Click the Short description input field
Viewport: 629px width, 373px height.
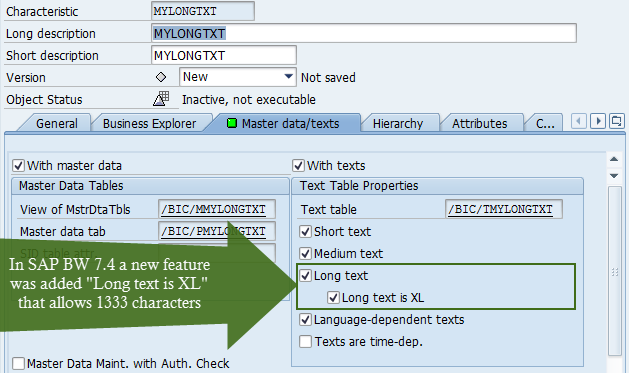coord(224,55)
